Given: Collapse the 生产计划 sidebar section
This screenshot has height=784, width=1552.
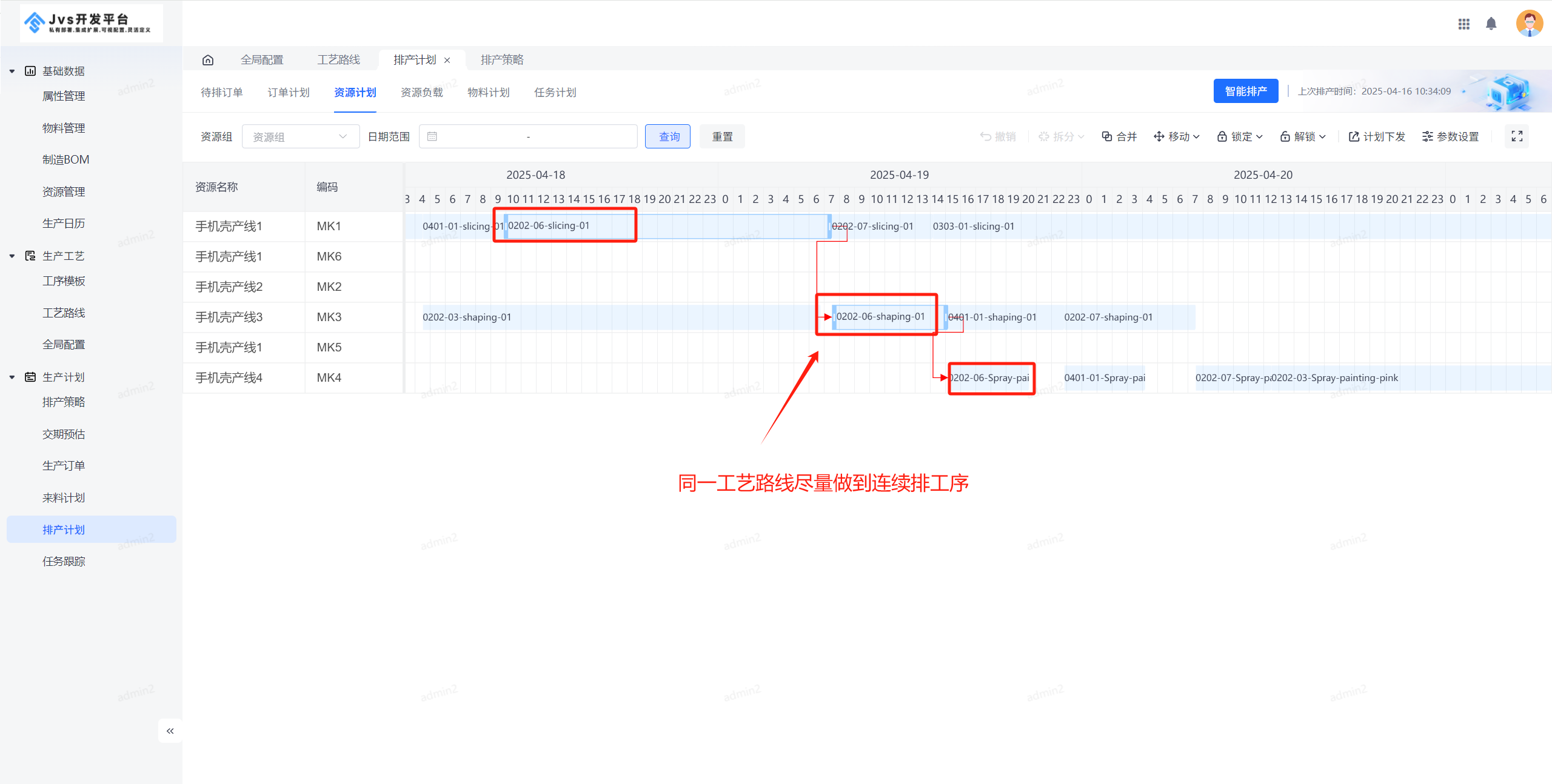Looking at the screenshot, I should (x=12, y=376).
